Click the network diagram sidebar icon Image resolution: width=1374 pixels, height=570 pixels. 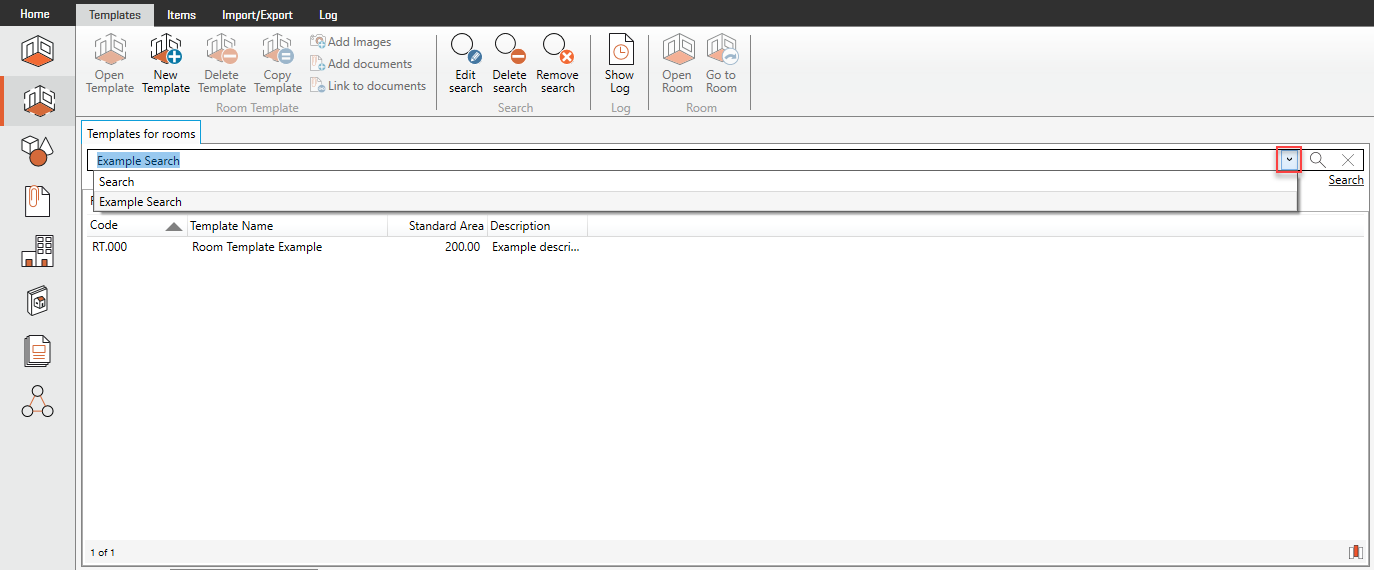pos(38,401)
